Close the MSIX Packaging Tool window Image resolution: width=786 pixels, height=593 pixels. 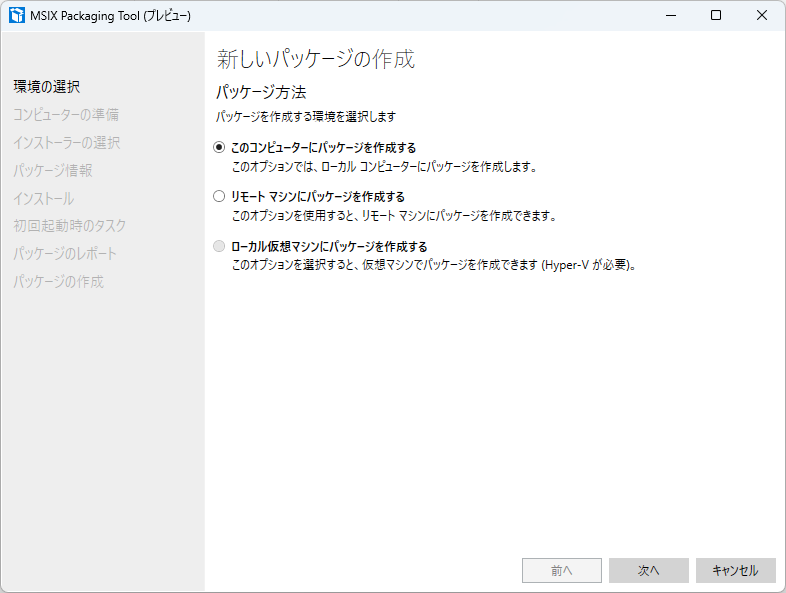[x=762, y=15]
